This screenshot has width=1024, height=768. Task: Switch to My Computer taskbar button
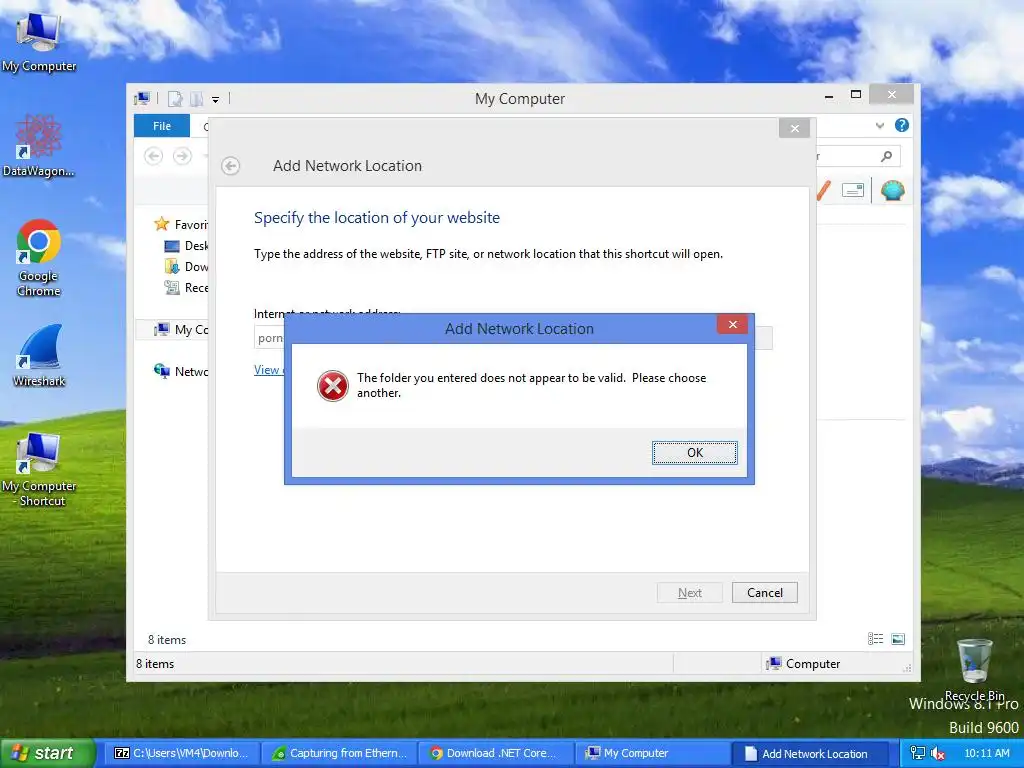[x=651, y=753]
